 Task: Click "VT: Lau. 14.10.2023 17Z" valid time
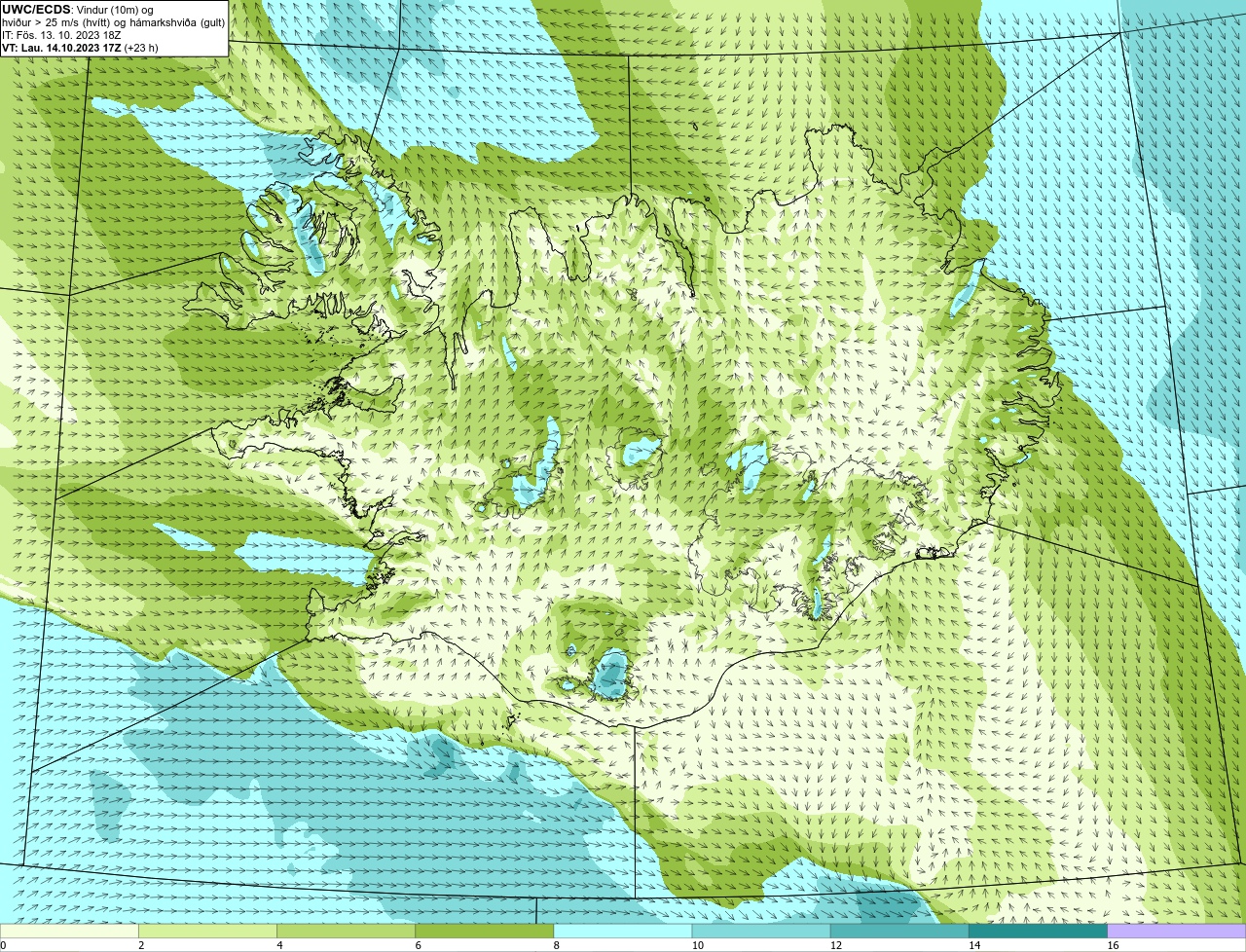tap(61, 48)
